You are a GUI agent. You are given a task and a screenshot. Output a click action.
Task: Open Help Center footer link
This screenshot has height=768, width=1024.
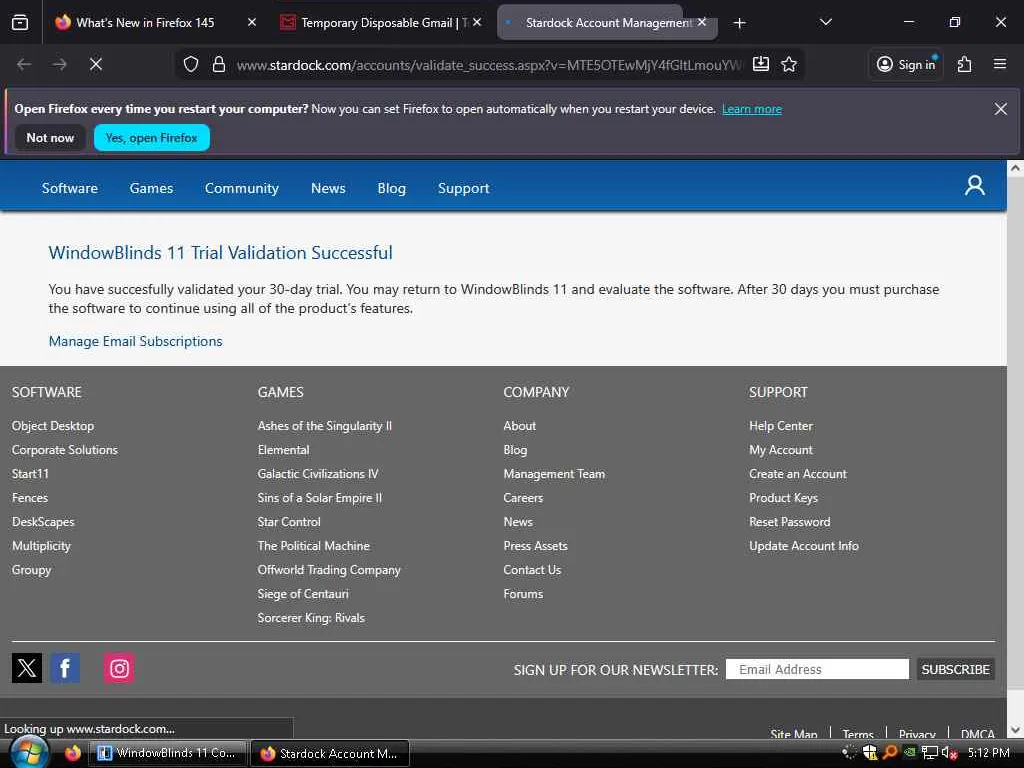click(780, 426)
